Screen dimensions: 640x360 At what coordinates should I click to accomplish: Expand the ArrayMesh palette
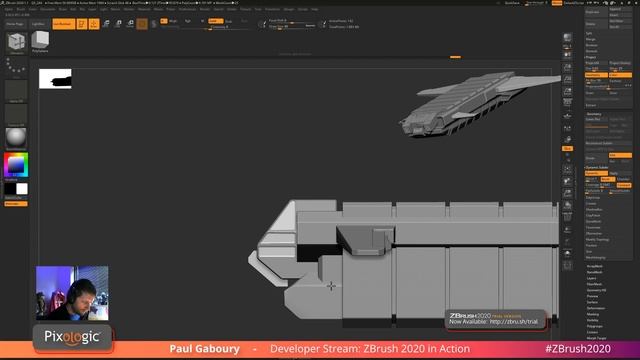pyautogui.click(x=594, y=266)
